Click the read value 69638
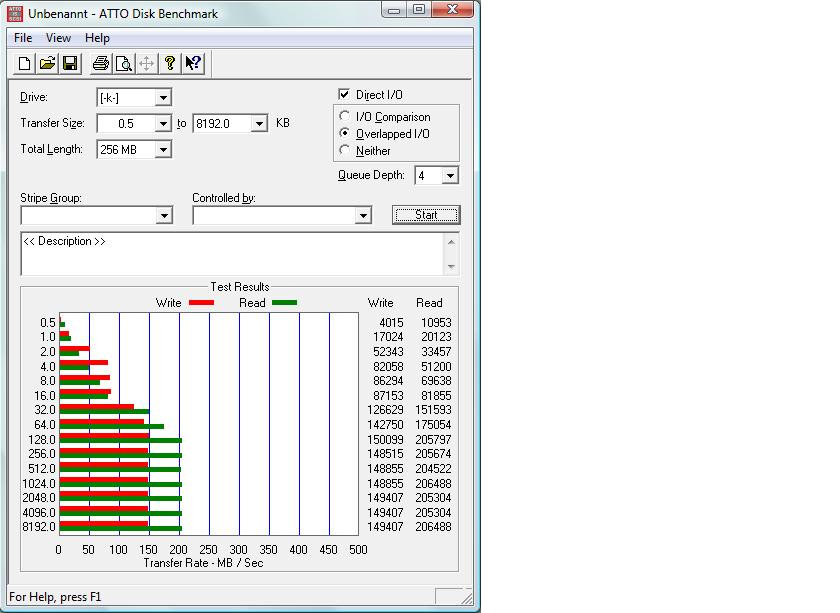Image resolution: width=840 pixels, height=613 pixels. coord(436,381)
